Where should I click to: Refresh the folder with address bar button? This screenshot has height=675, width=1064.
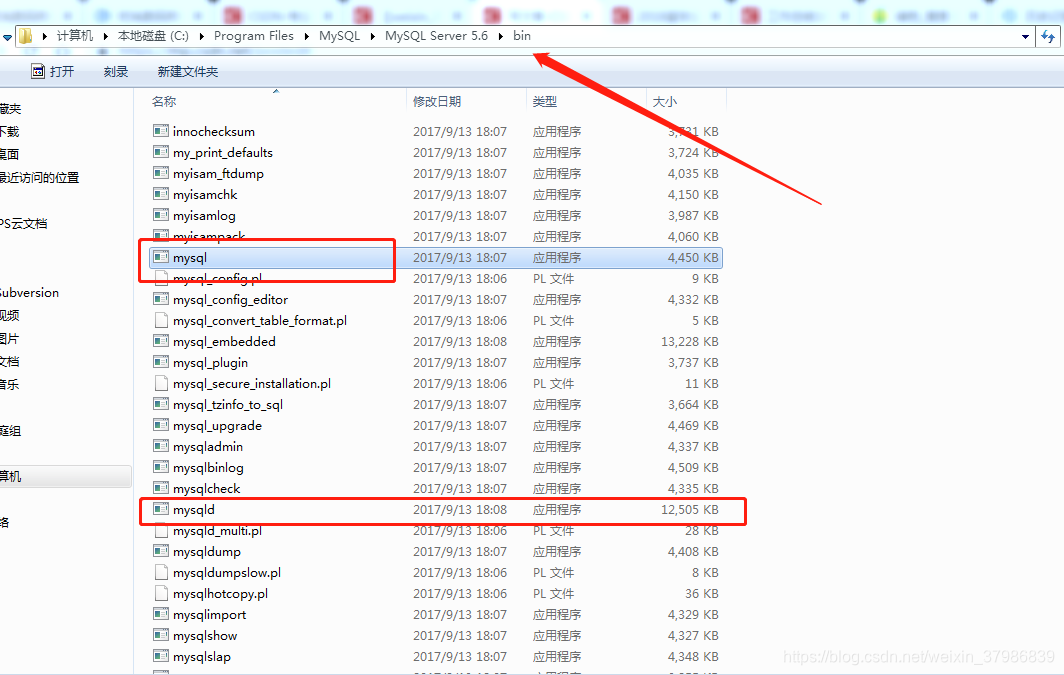[x=1048, y=37]
